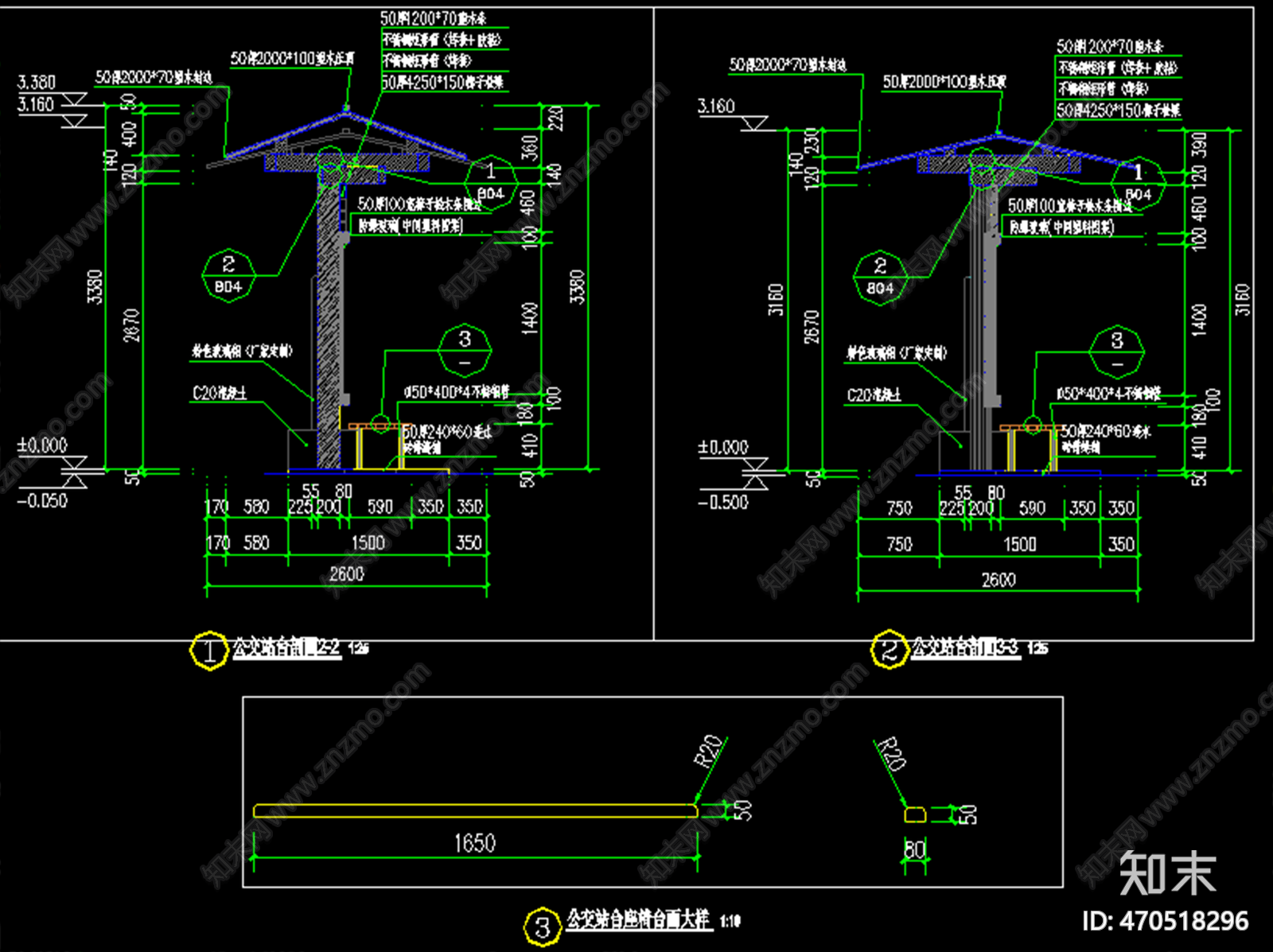Click the small yellow seat cross-section above 80
The height and width of the screenshot is (952, 1273).
pyautogui.click(x=915, y=814)
